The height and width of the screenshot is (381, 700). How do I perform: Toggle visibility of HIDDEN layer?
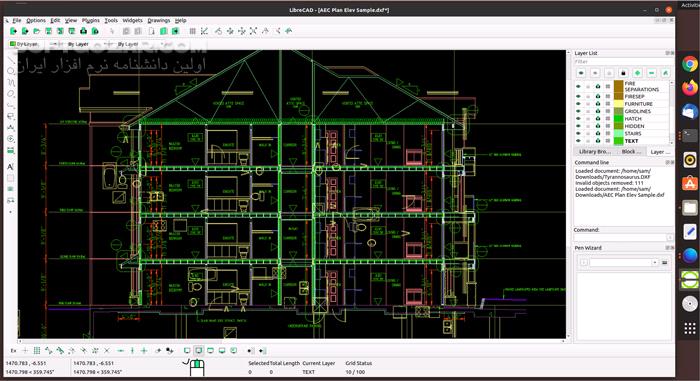579,126
